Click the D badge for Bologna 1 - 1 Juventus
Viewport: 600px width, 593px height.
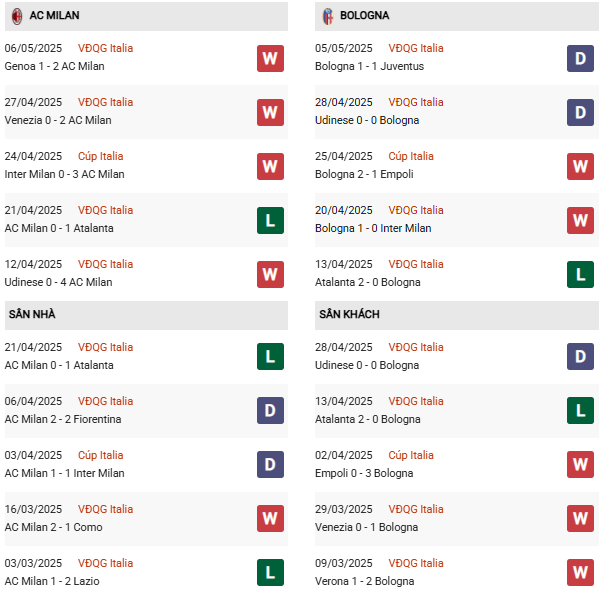click(x=581, y=58)
